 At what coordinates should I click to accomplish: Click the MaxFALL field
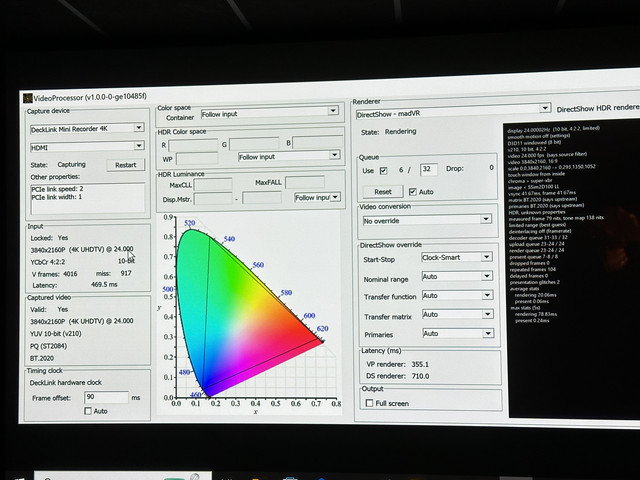point(304,182)
